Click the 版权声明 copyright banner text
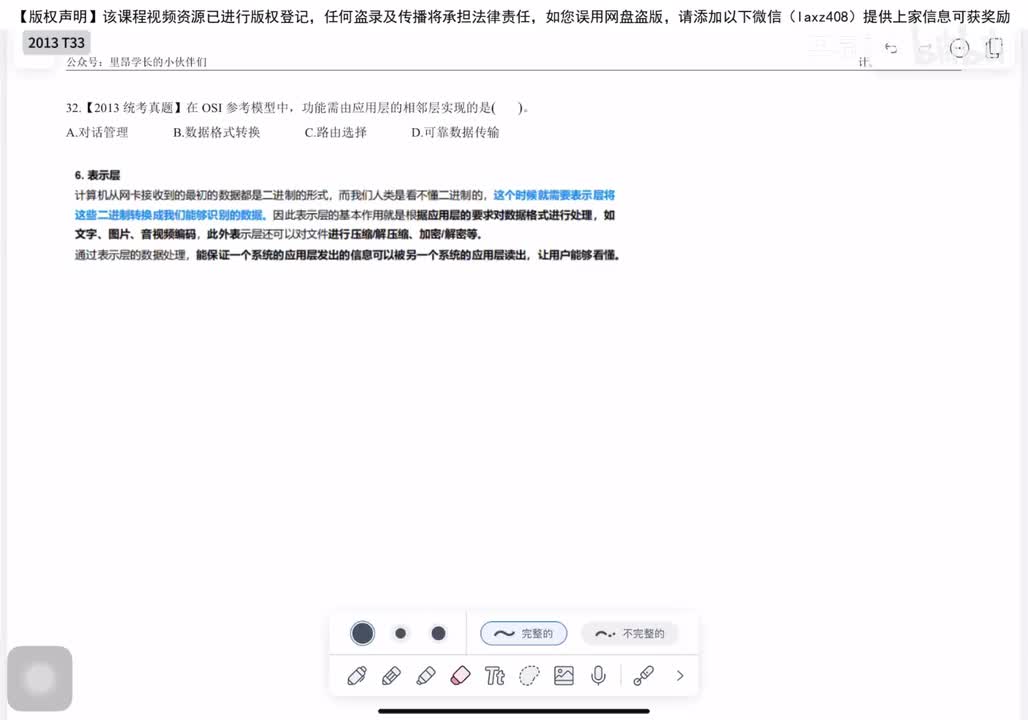Viewport: 1028px width, 720px height. click(x=514, y=16)
